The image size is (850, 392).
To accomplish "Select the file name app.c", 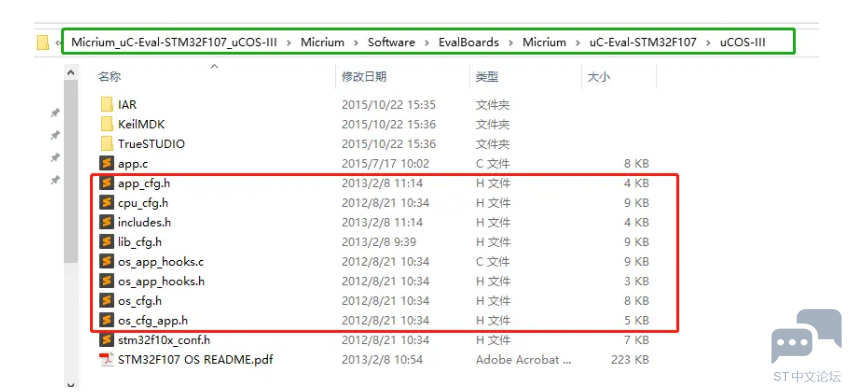I will coord(132,164).
